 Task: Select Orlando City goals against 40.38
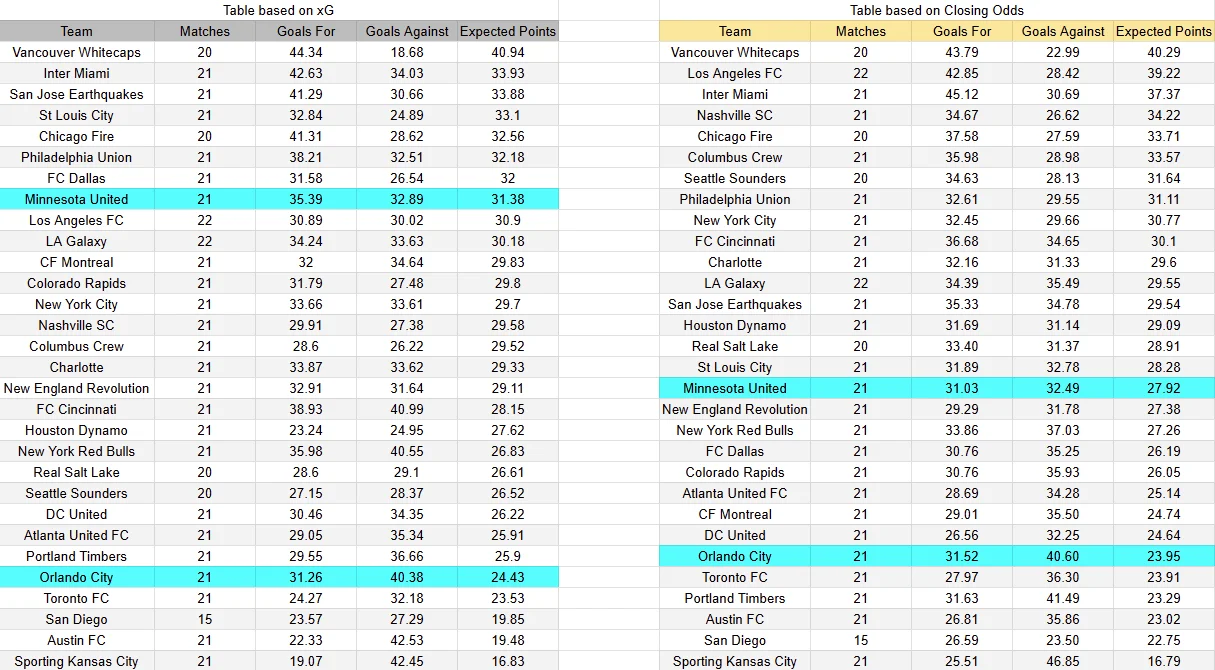pyautogui.click(x=407, y=577)
